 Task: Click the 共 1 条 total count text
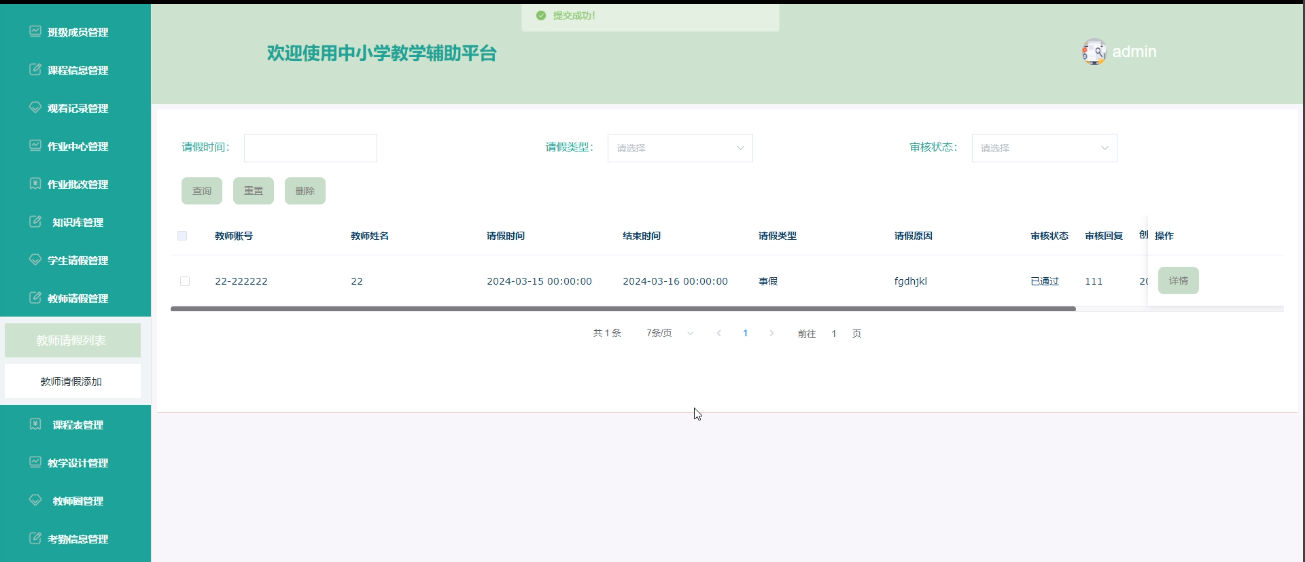point(607,333)
